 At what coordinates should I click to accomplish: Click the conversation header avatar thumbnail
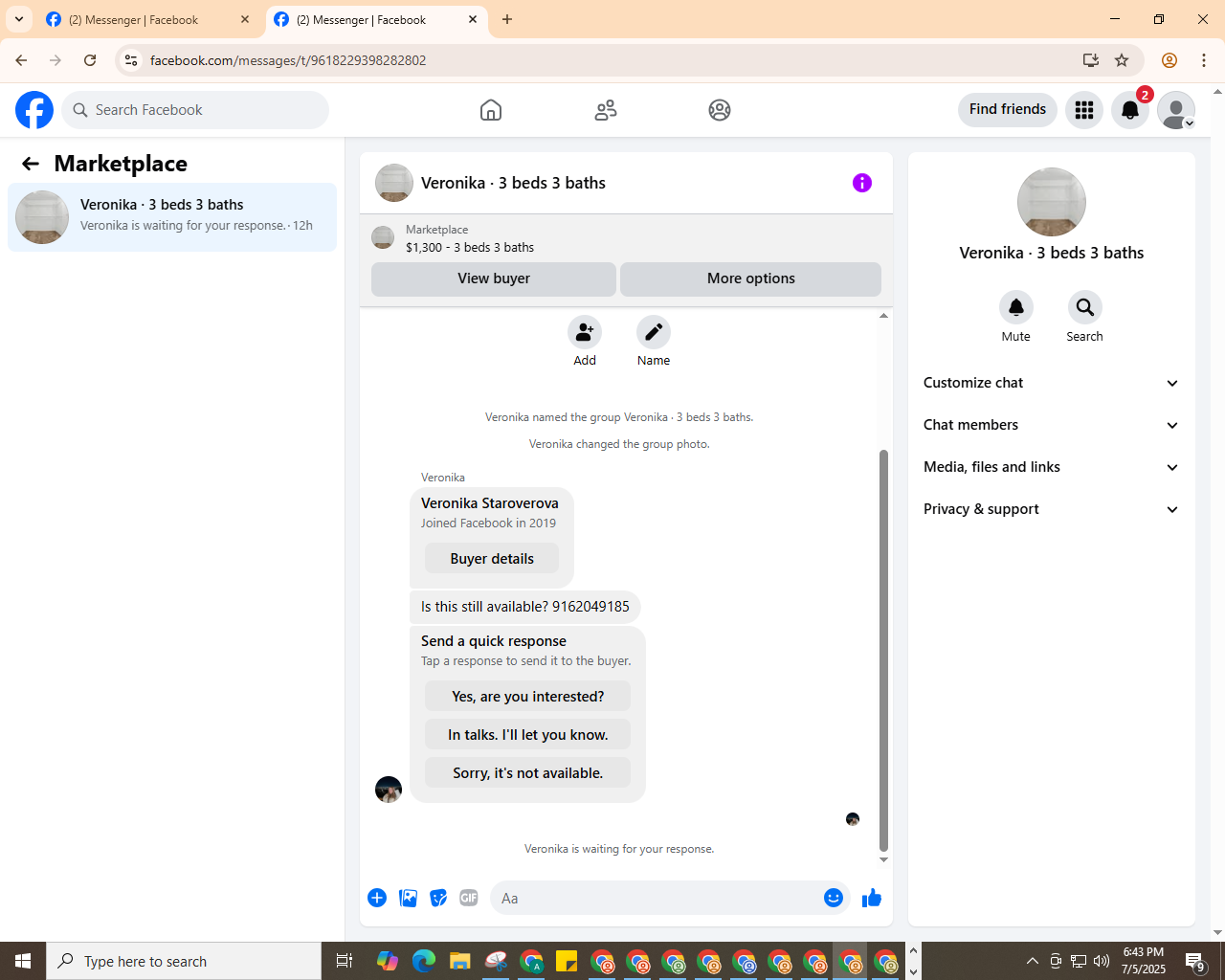(x=394, y=183)
